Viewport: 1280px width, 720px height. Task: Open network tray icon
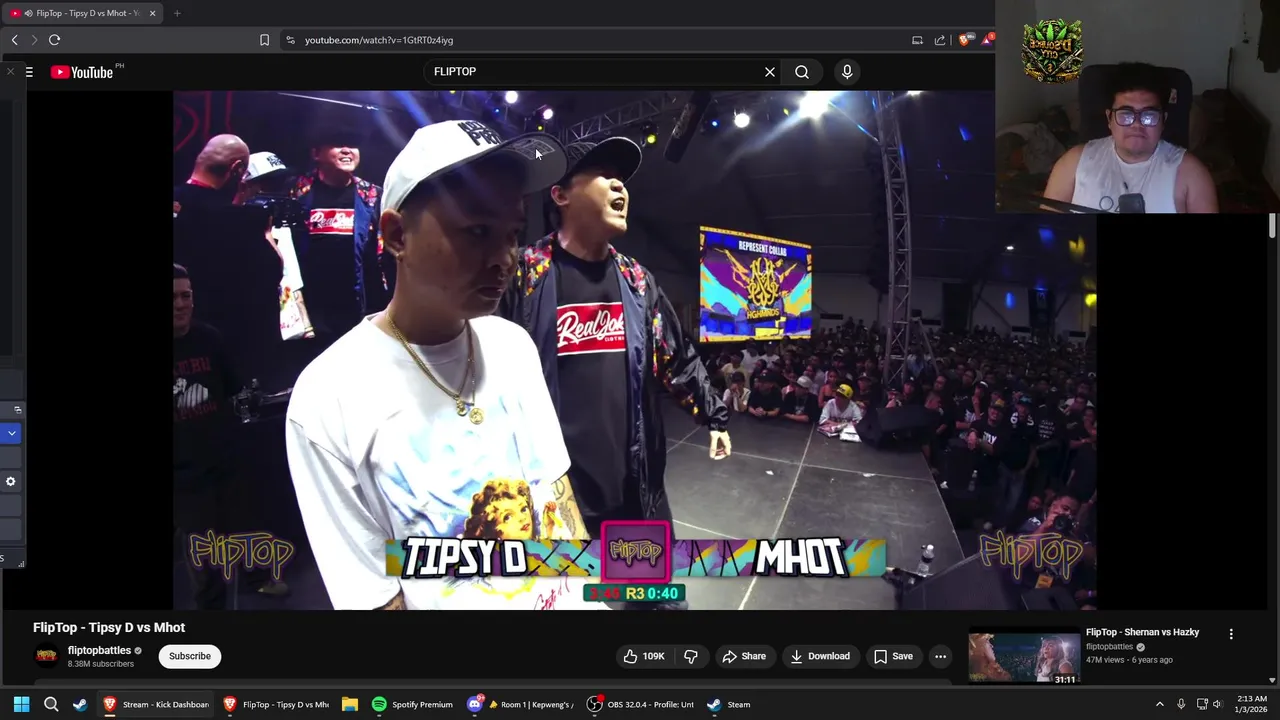[1202, 704]
